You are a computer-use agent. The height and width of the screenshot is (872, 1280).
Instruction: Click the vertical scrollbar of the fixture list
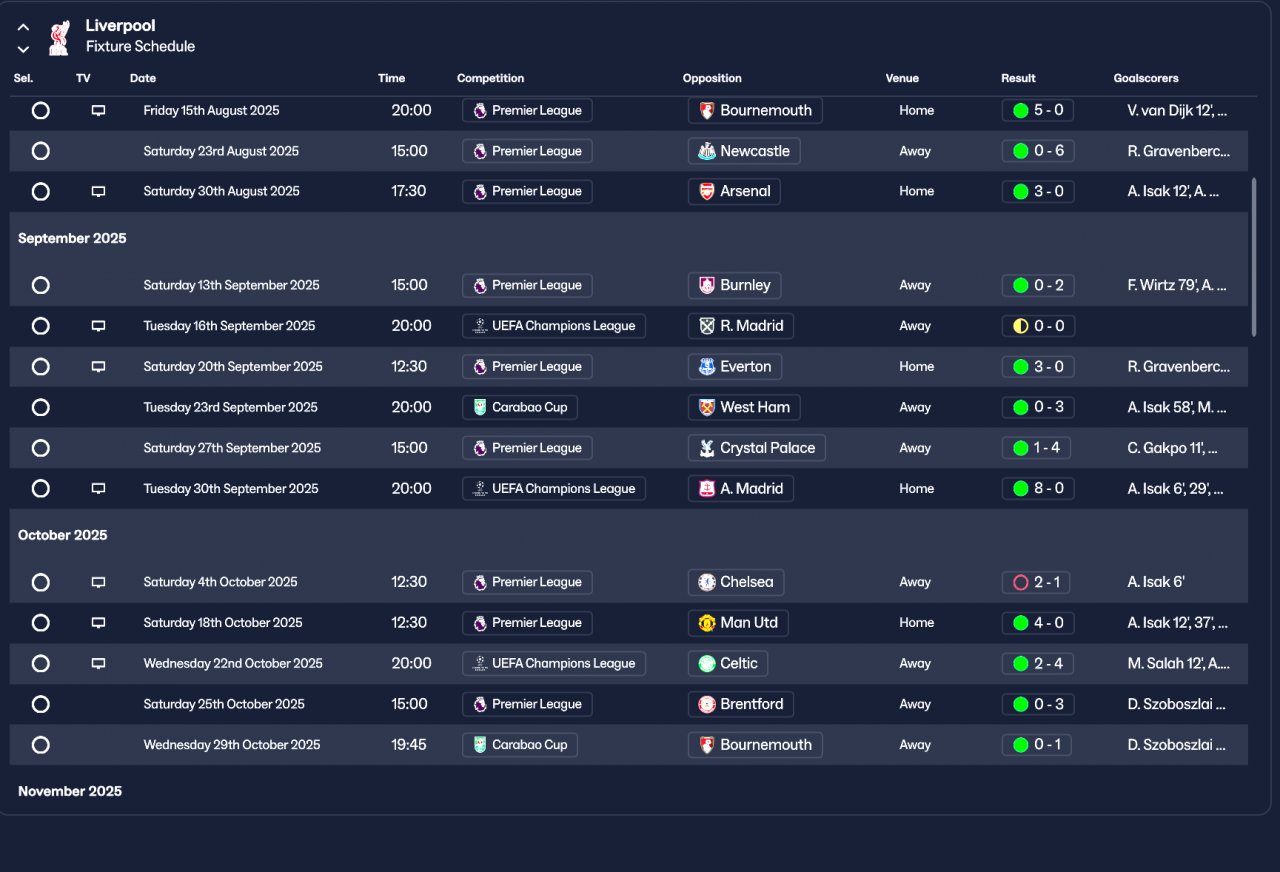(1254, 257)
